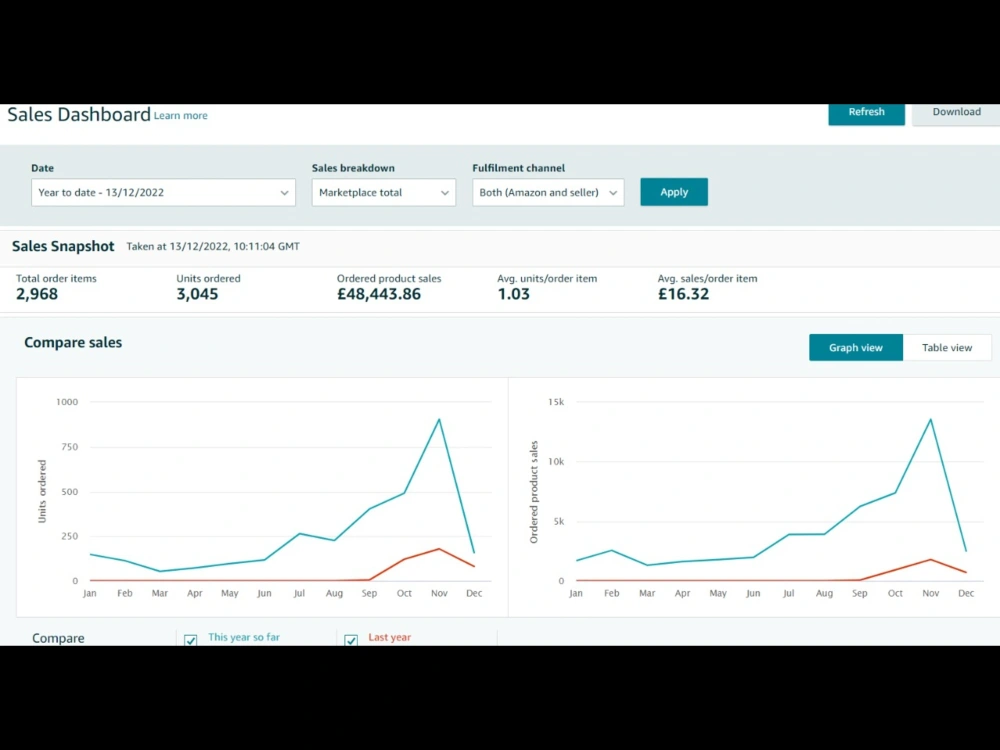Apply the selected dashboard filters

tap(673, 192)
